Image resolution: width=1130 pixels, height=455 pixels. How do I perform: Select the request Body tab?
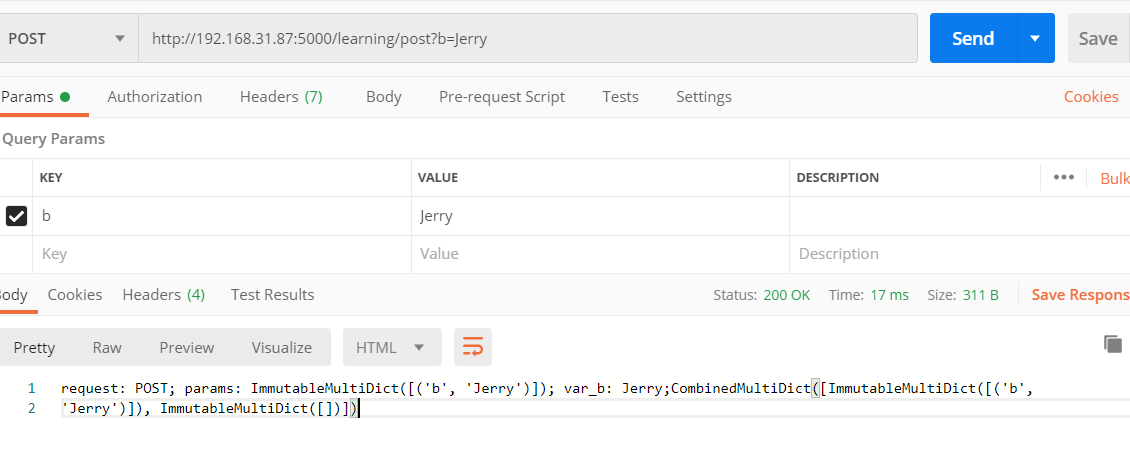383,97
